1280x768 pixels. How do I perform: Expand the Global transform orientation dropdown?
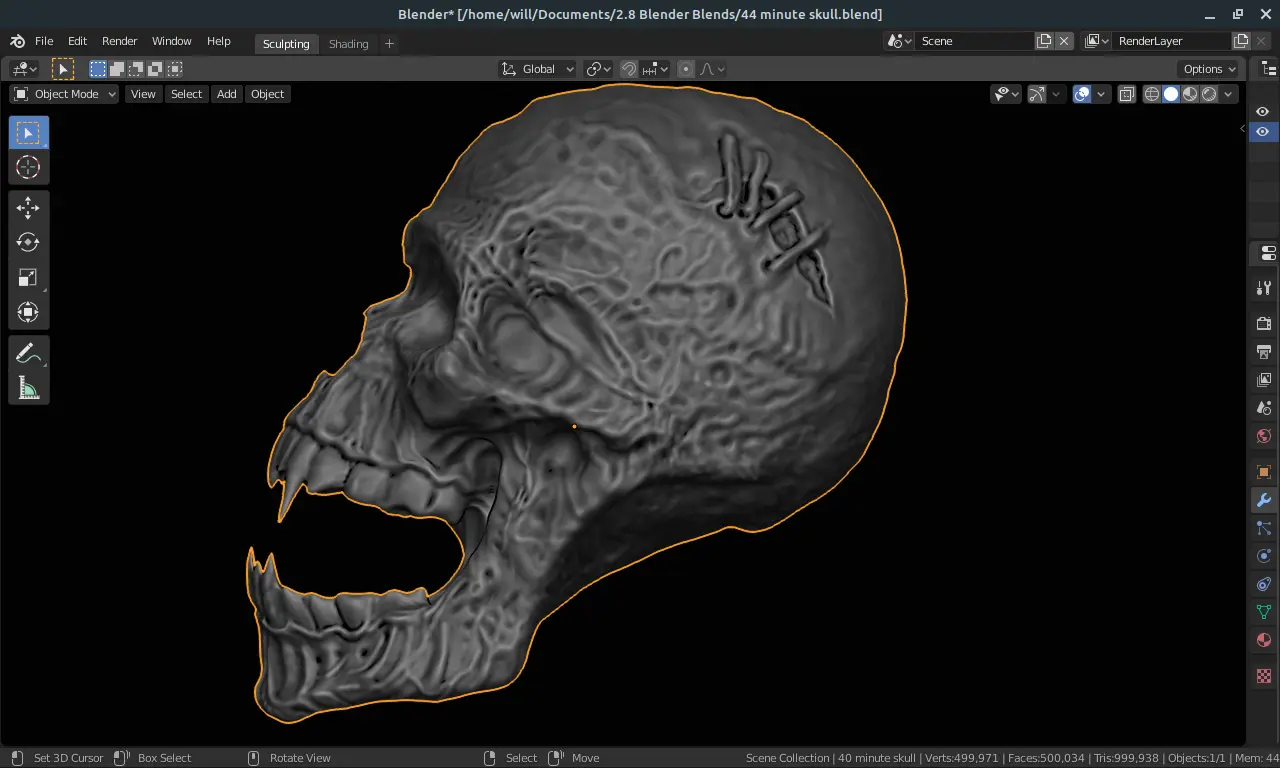(538, 69)
